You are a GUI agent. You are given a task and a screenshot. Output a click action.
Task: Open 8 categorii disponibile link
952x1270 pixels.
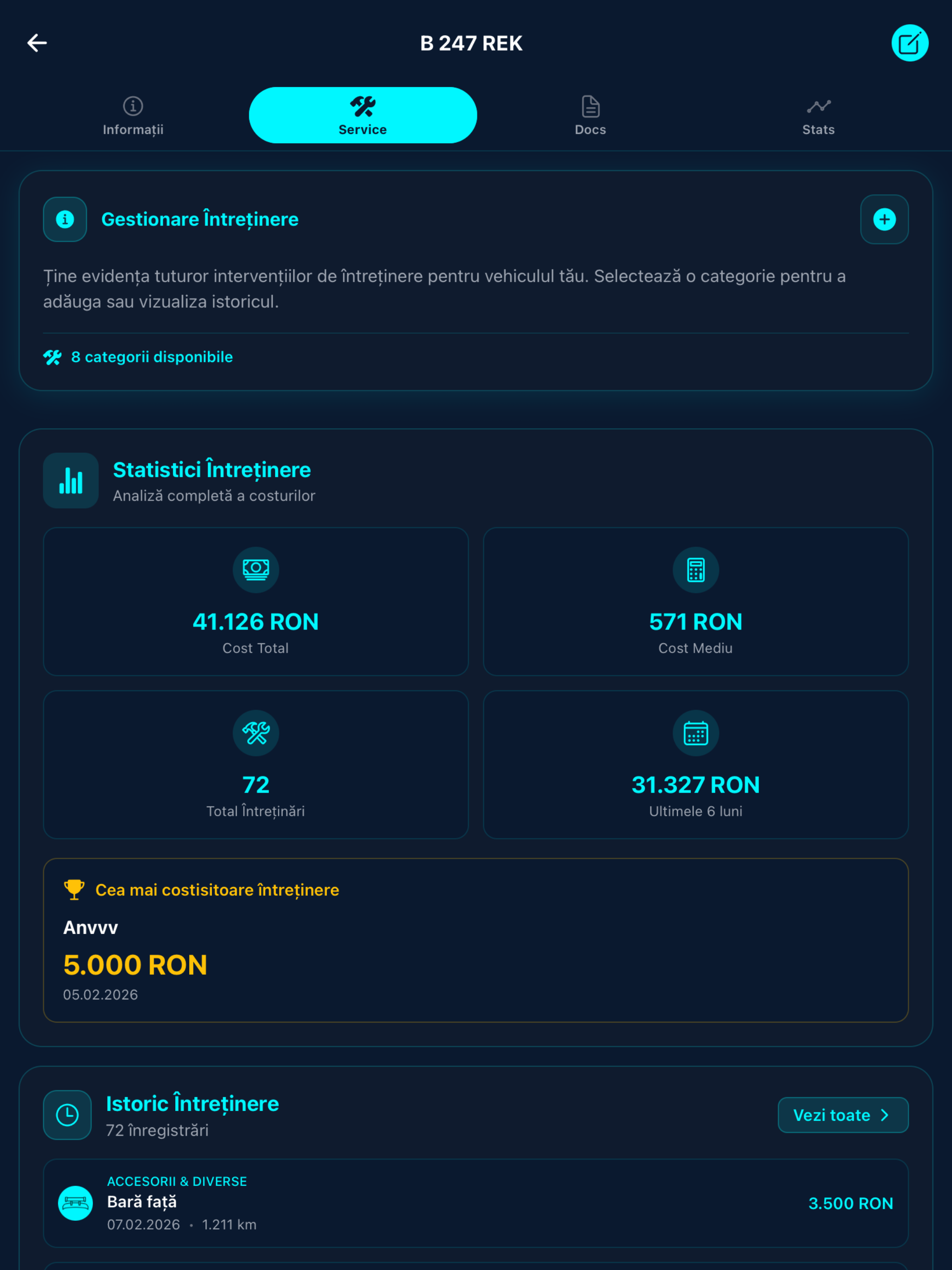(152, 357)
